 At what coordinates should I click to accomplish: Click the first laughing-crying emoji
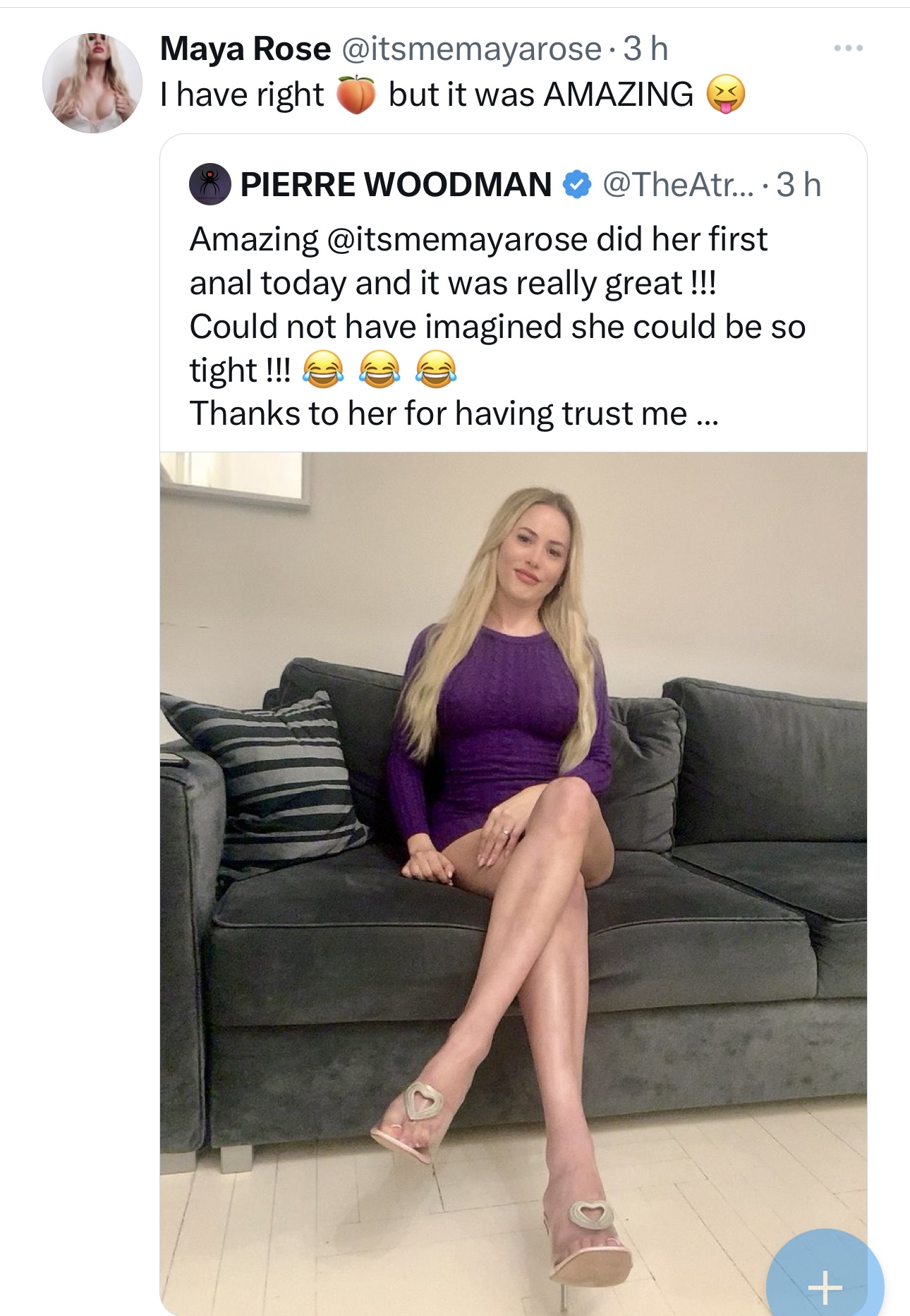click(323, 370)
